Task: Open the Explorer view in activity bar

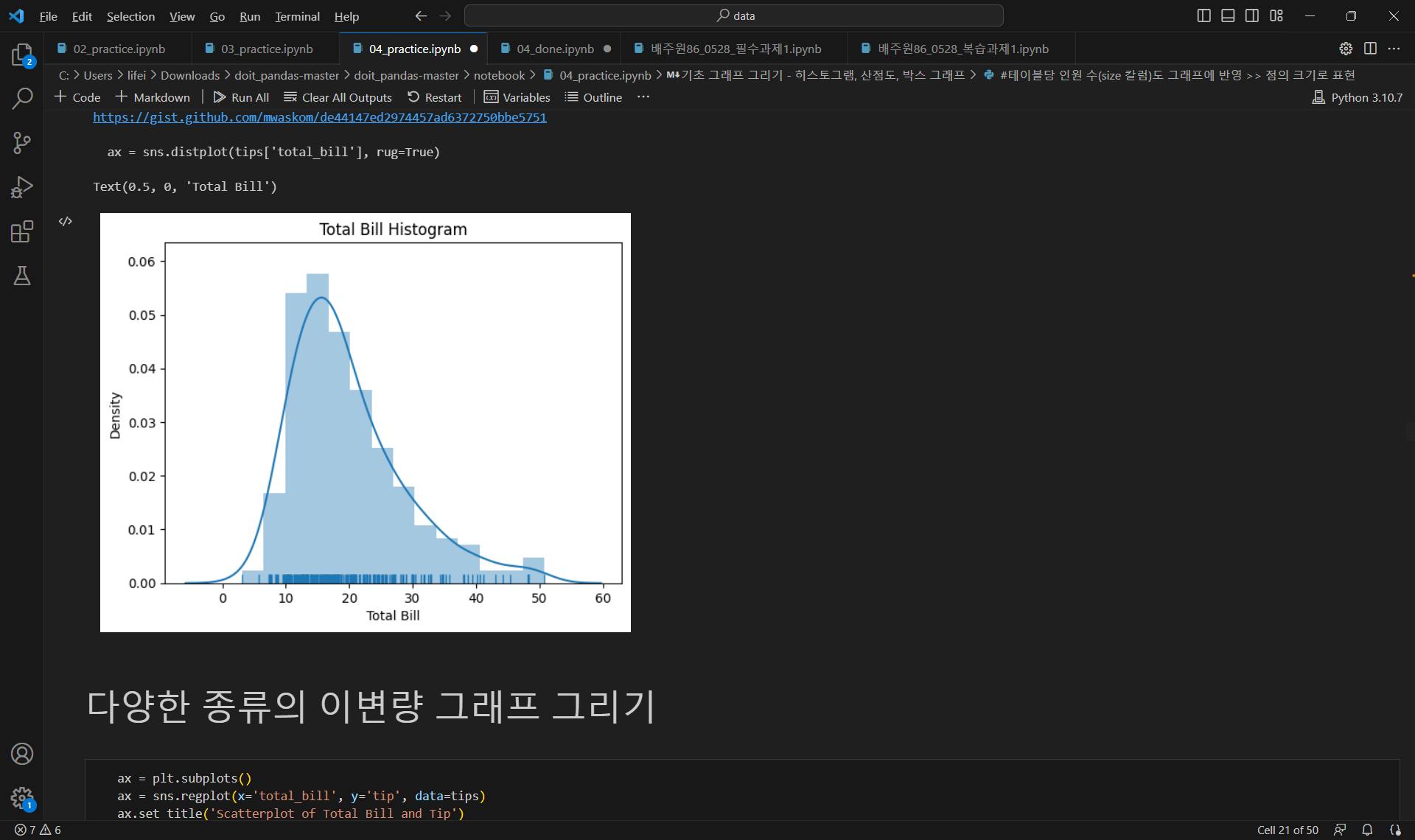Action: pyautogui.click(x=22, y=55)
